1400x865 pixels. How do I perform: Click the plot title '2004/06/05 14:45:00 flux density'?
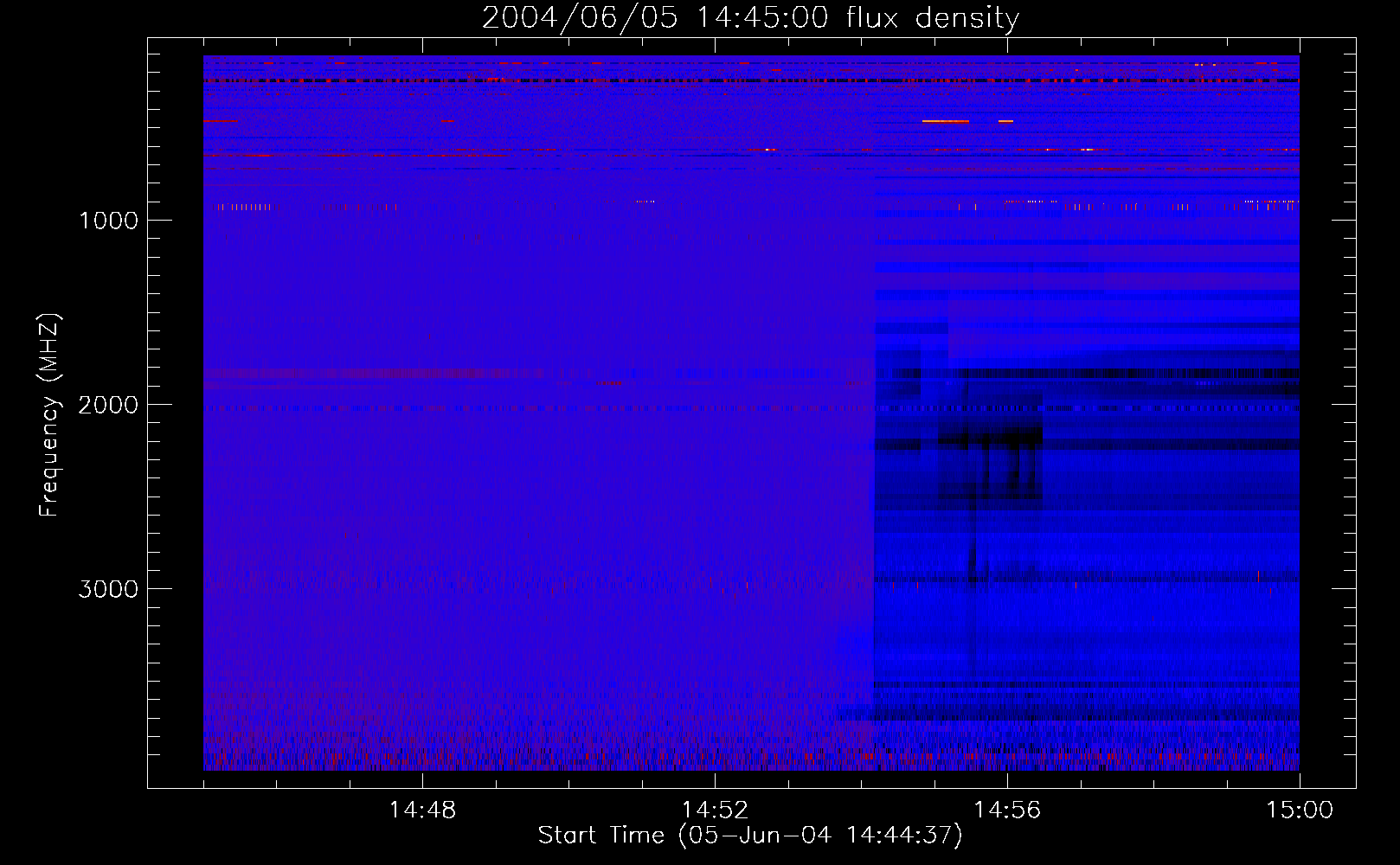[750, 18]
